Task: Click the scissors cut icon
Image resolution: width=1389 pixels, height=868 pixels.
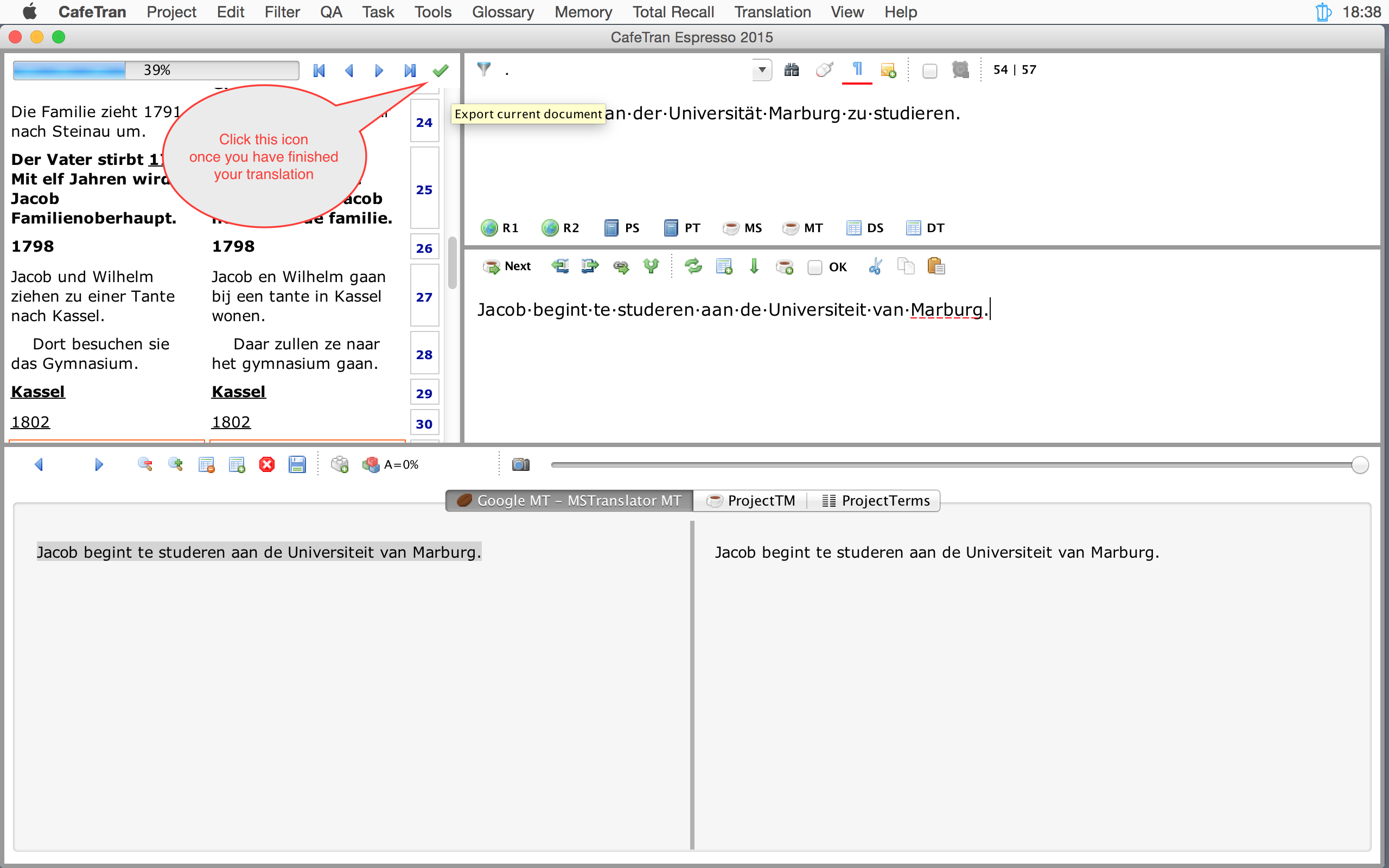Action: click(875, 266)
